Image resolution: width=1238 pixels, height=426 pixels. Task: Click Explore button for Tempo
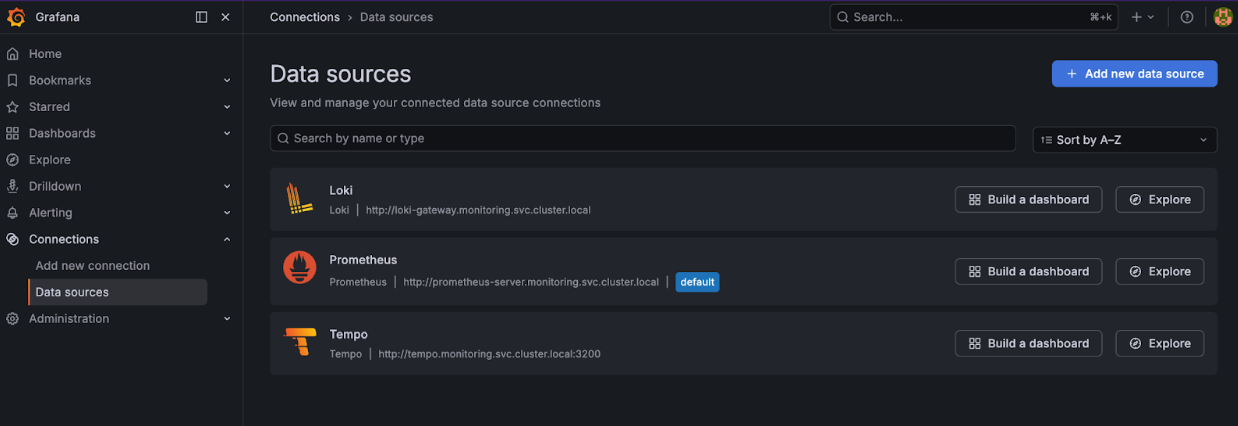1160,343
